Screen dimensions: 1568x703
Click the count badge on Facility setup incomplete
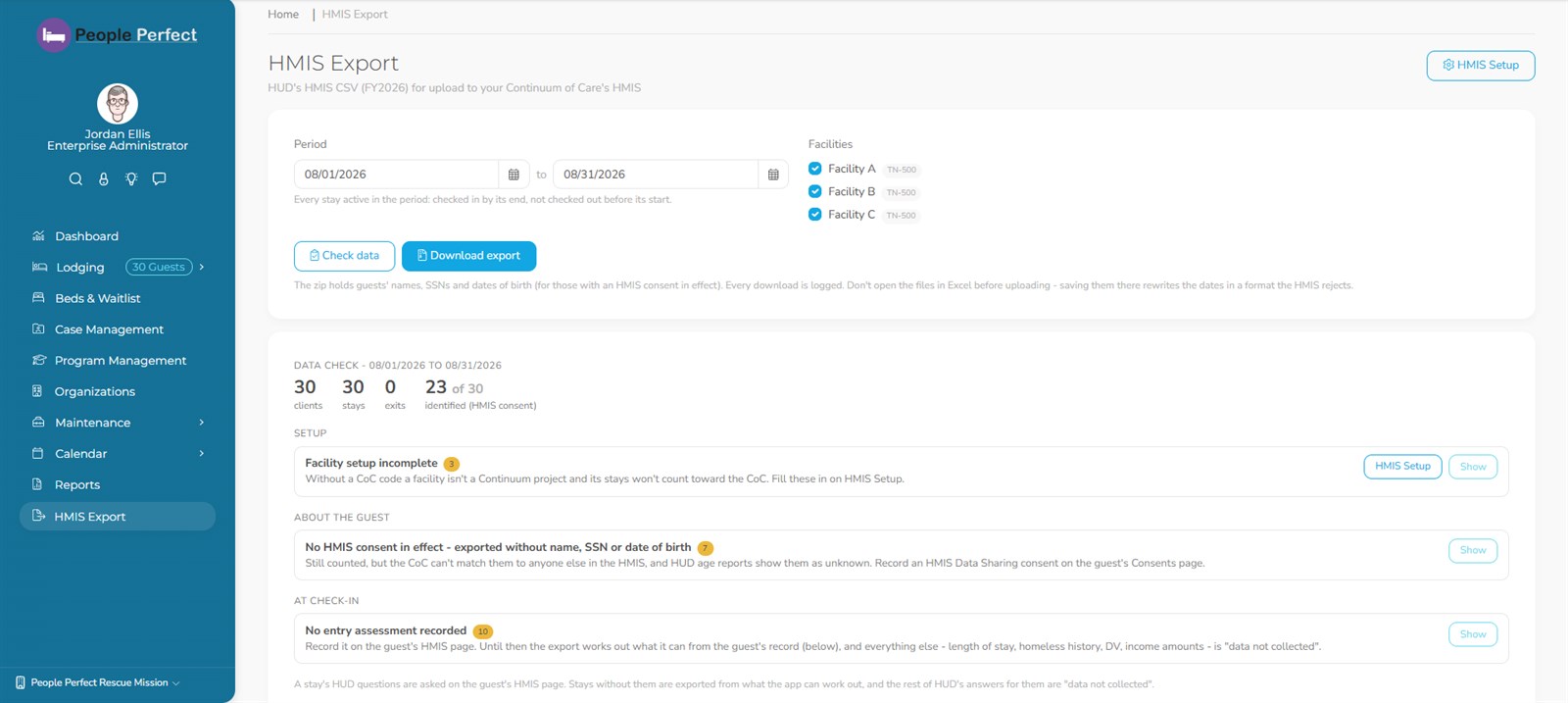coord(451,464)
